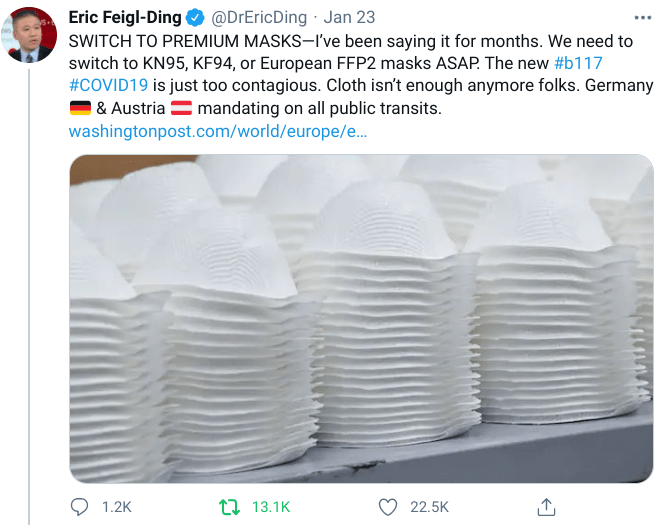Click the share upload icon
Screen dimensions: 666x525
click(546, 507)
